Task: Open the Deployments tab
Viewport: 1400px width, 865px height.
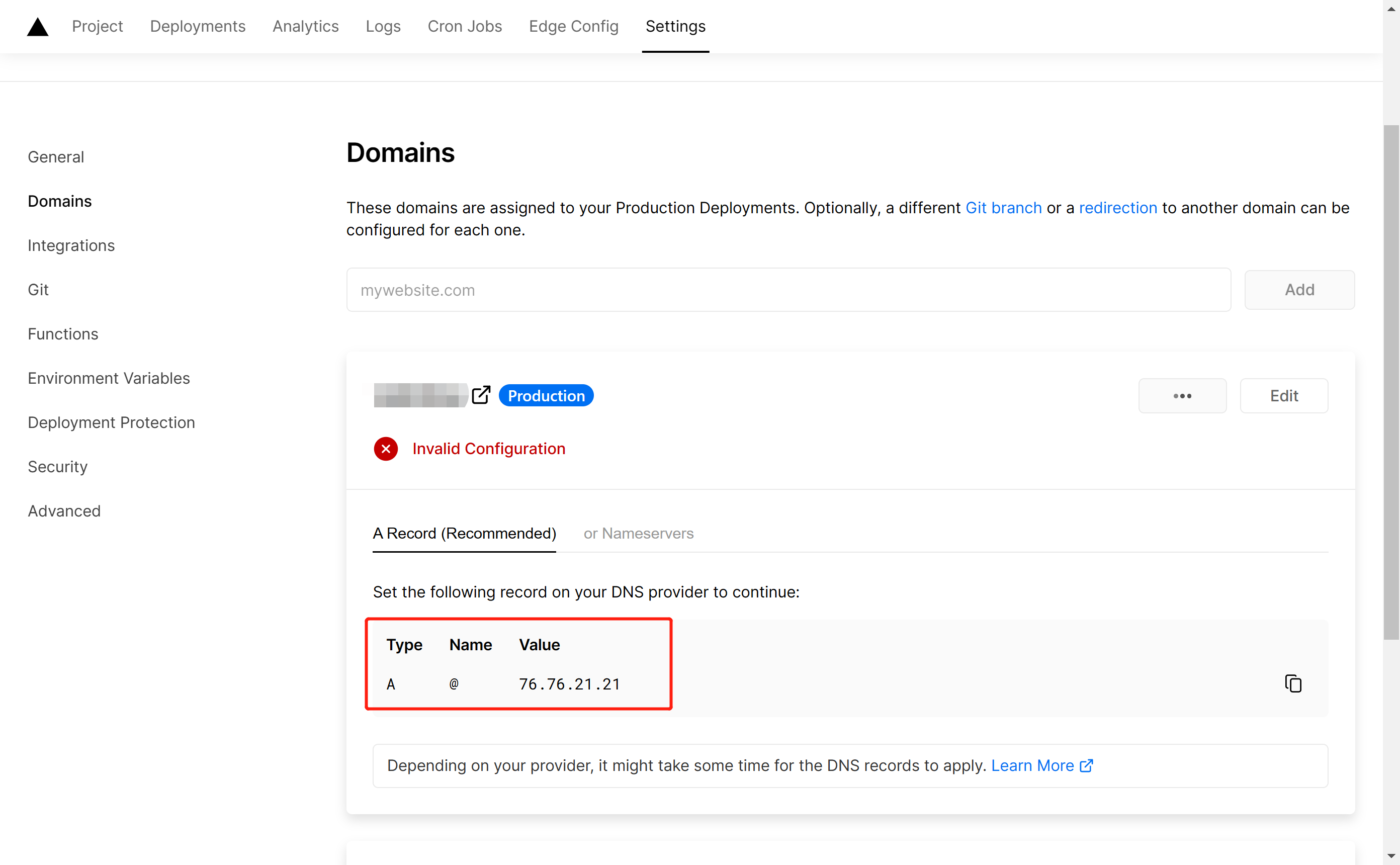Action: pos(197,26)
